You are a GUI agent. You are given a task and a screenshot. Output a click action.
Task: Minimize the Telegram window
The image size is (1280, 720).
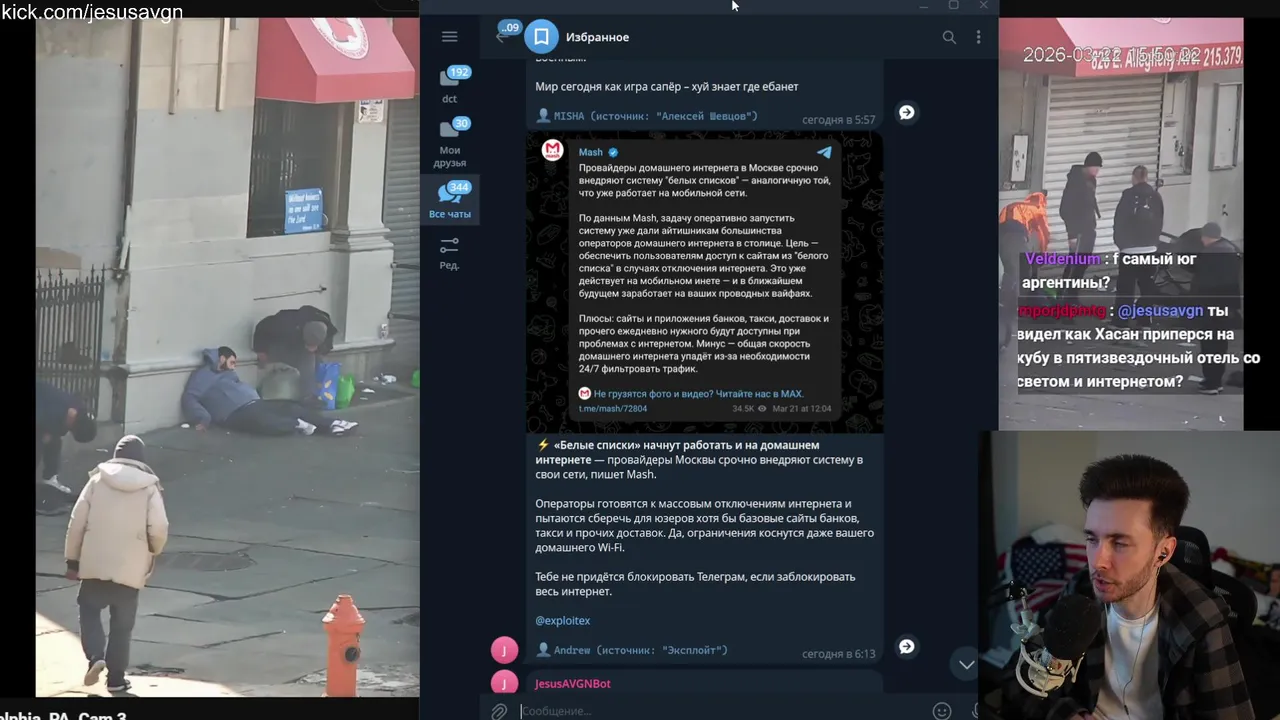(x=924, y=6)
